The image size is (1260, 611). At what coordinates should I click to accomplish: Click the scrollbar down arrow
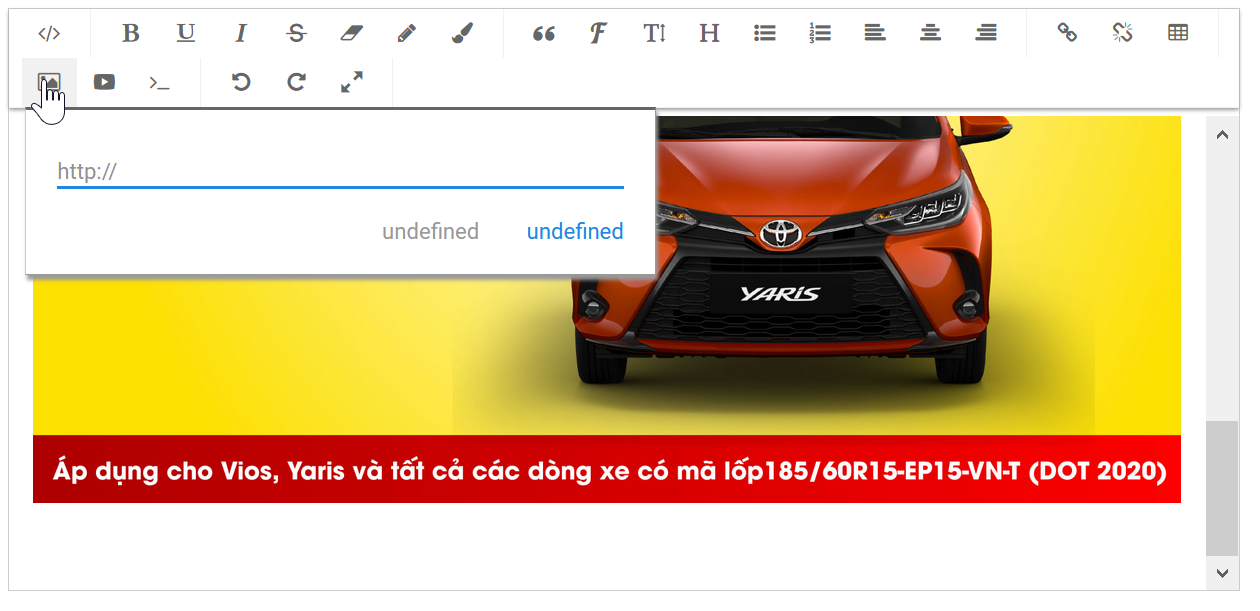point(1222,572)
